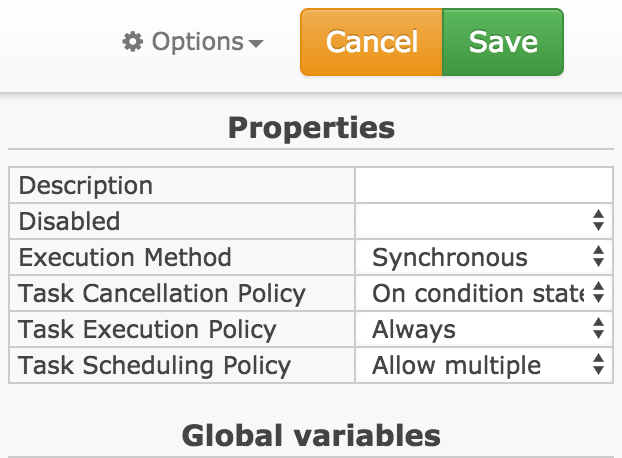Select the Execution Method property label
The height and width of the screenshot is (458, 622).
click(x=125, y=257)
